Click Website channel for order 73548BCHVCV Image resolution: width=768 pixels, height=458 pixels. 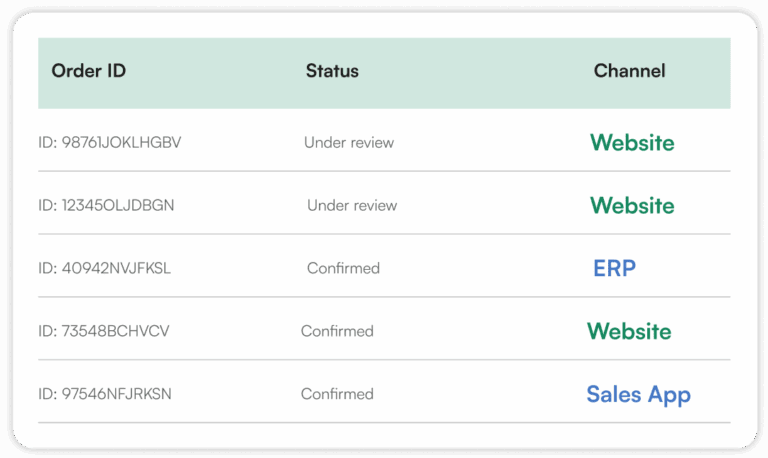click(x=629, y=331)
